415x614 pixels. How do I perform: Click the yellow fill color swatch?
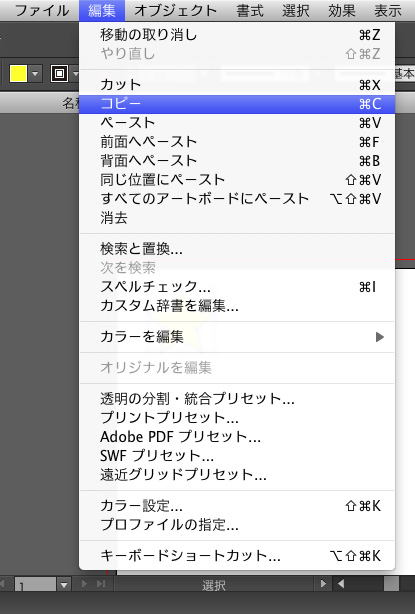pyautogui.click(x=18, y=74)
